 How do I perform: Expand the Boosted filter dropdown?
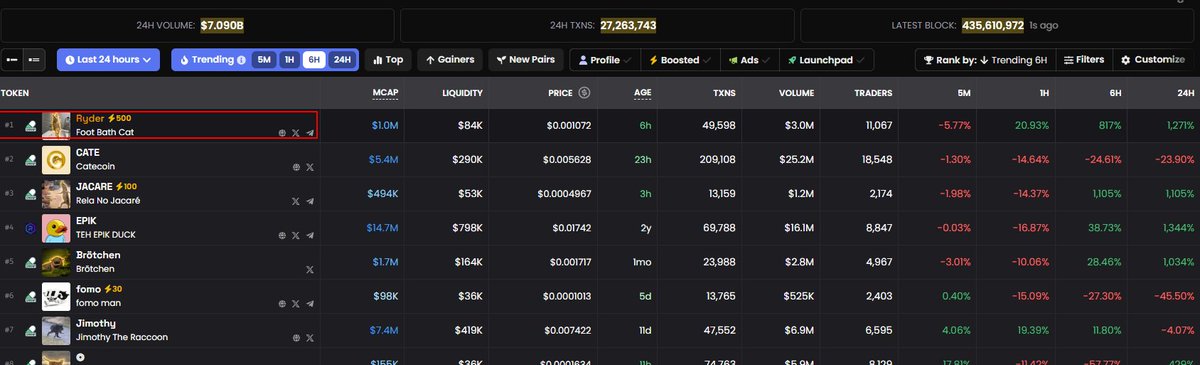(x=680, y=60)
